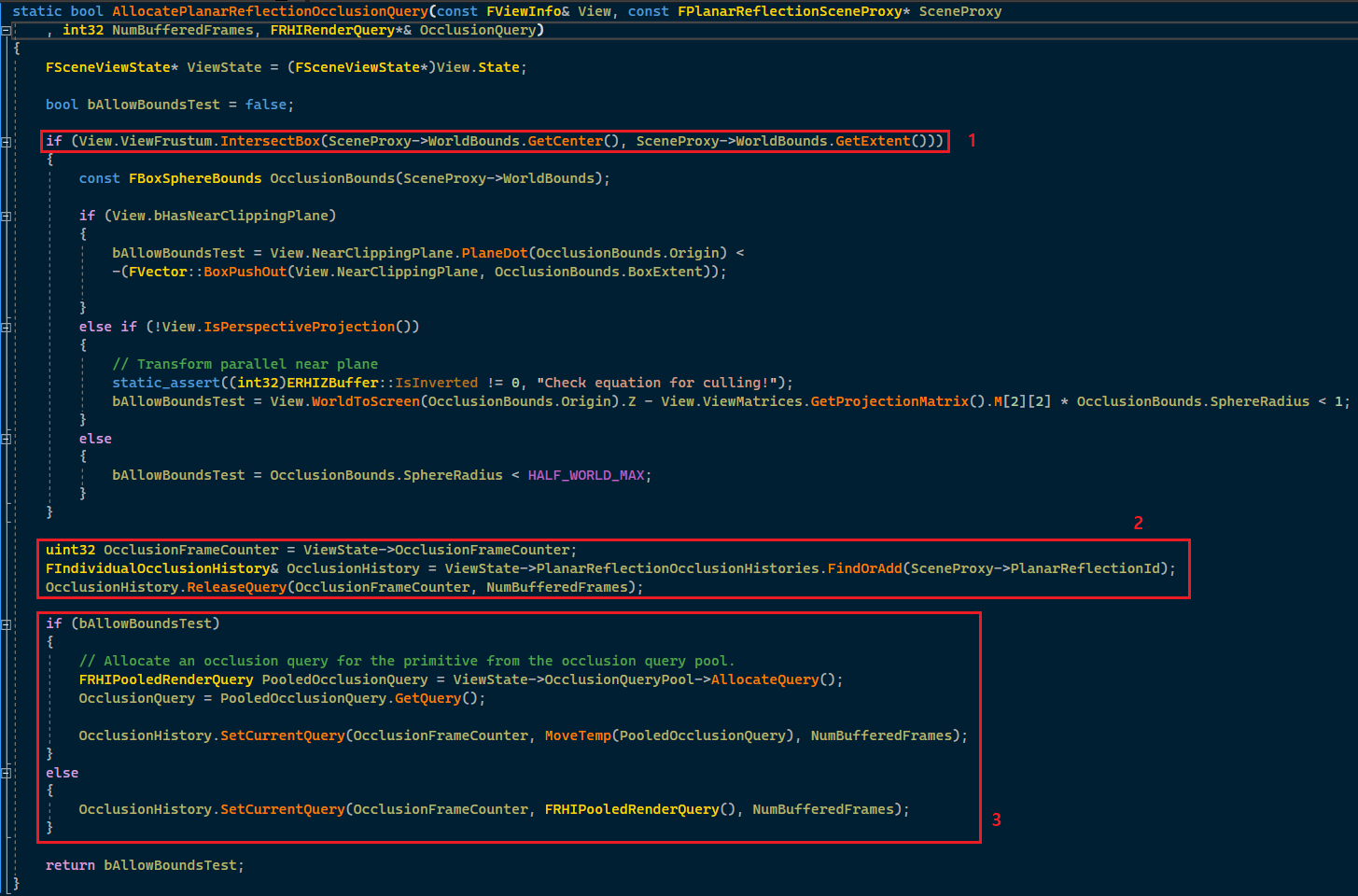This screenshot has width=1358, height=896.
Task: Click the GetQuery method call
Action: pyautogui.click(x=428, y=698)
